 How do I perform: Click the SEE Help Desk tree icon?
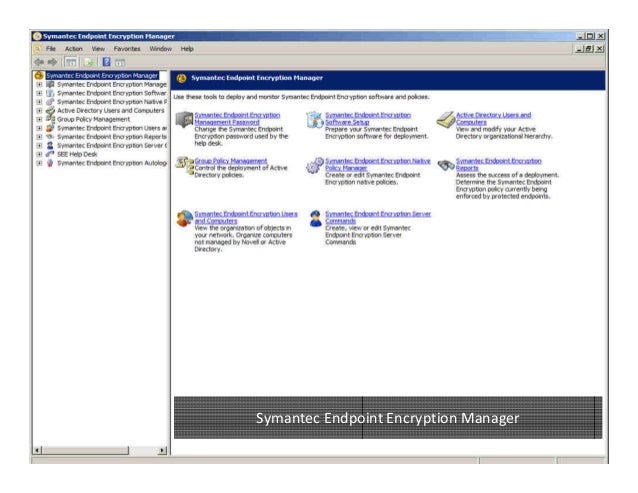point(50,154)
